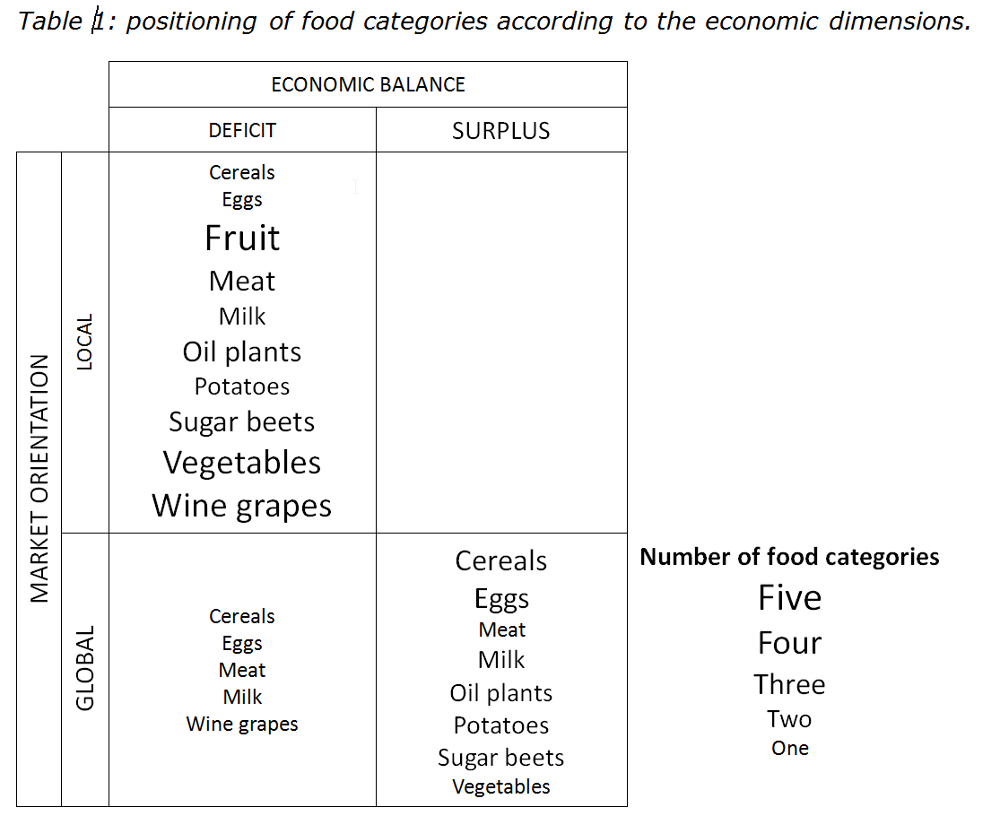Click the GLOBAL row label
1000x816 pixels.
click(x=85, y=668)
